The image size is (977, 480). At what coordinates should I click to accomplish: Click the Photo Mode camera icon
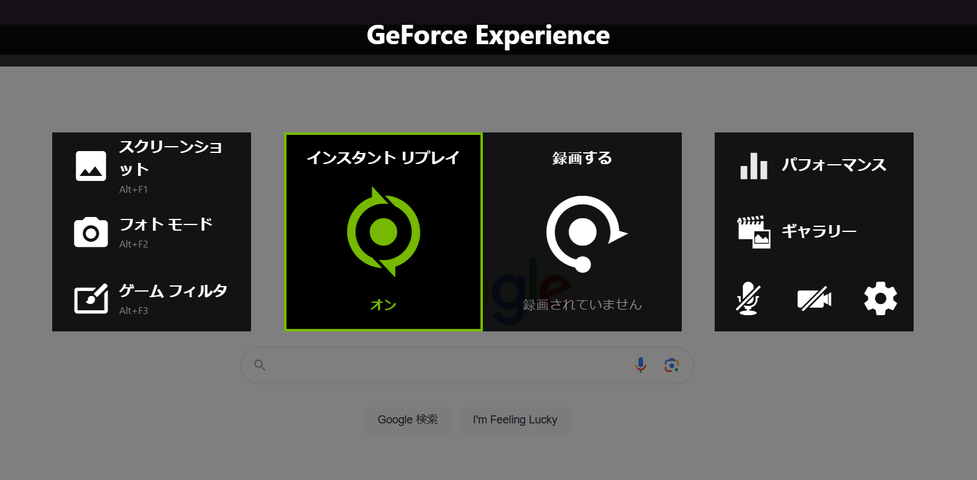[x=91, y=232]
